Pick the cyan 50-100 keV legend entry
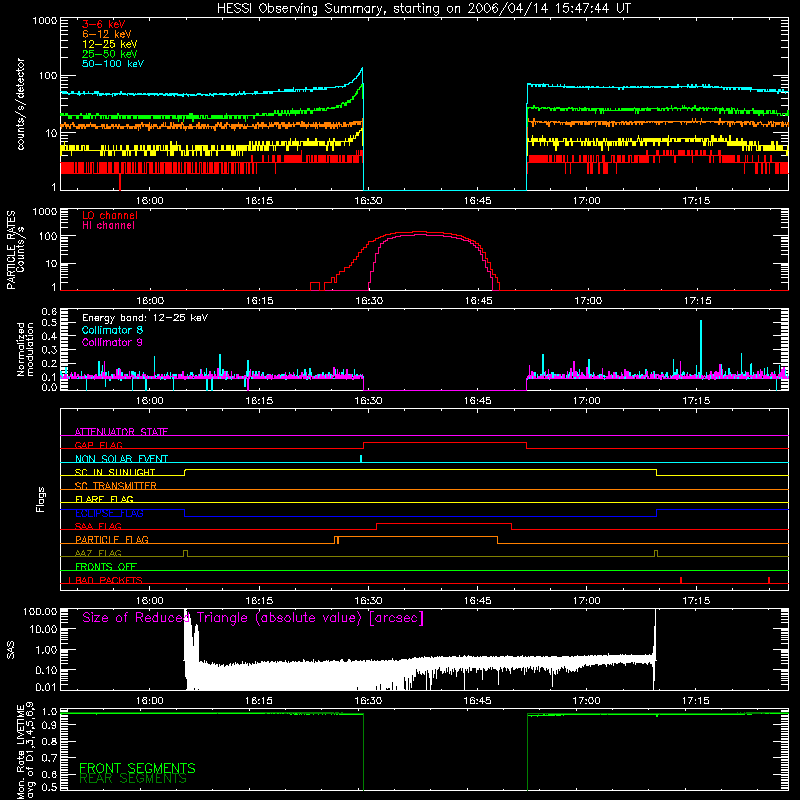This screenshot has height=800, width=800. (x=113, y=64)
